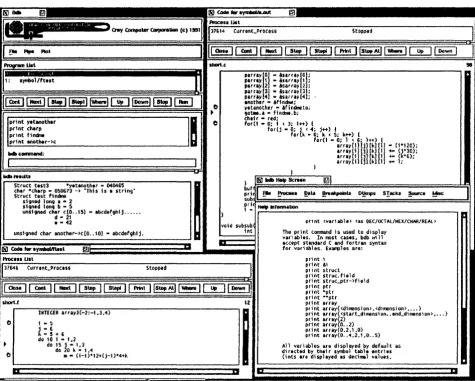Select the symbol/ftest row in Program List
The height and width of the screenshot is (381, 475).
pos(100,81)
